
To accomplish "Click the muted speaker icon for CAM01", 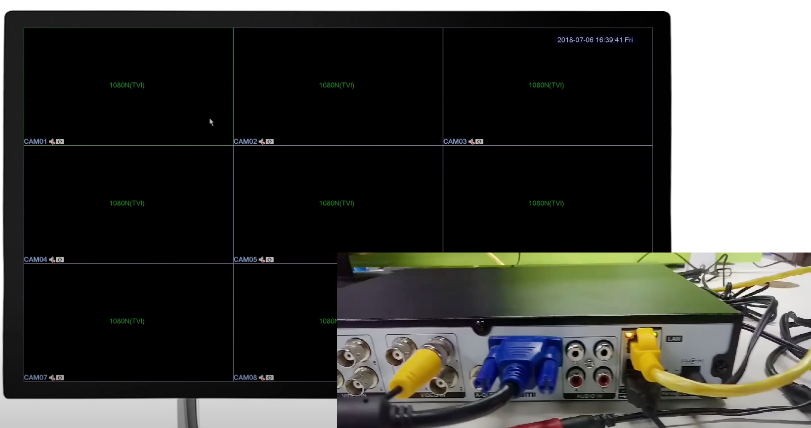I will point(52,142).
